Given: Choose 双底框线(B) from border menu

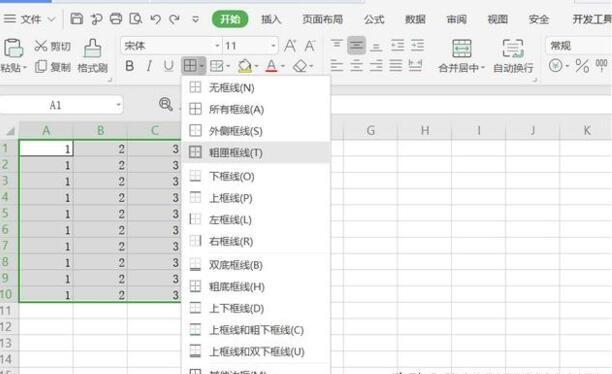Looking at the screenshot, I should 256,265.
